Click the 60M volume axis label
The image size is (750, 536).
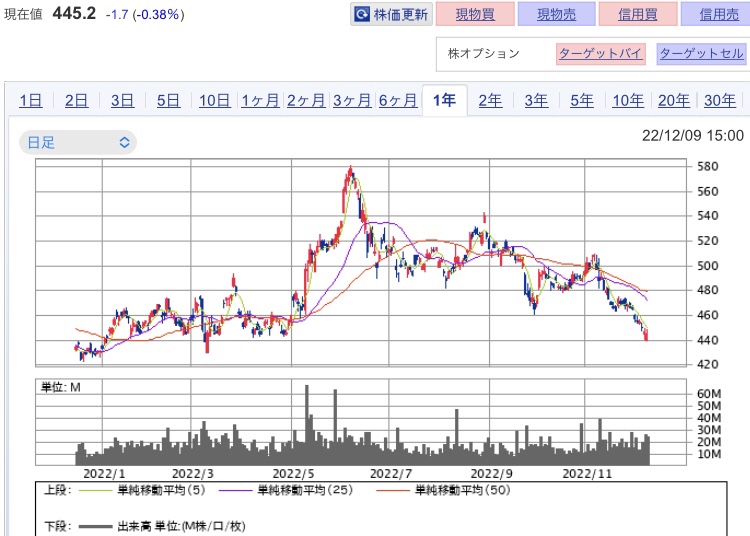coord(709,394)
